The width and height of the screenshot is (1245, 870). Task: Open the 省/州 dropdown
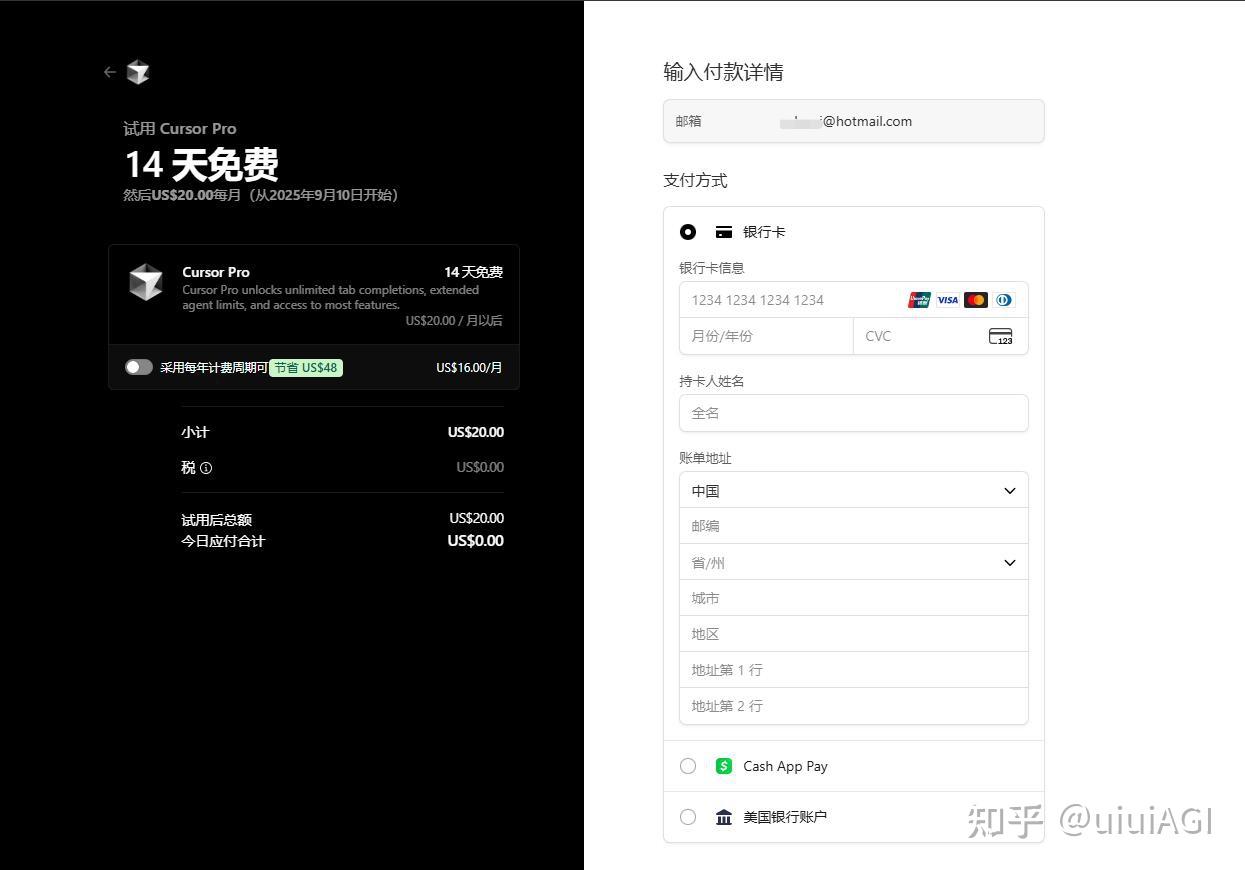coord(853,562)
